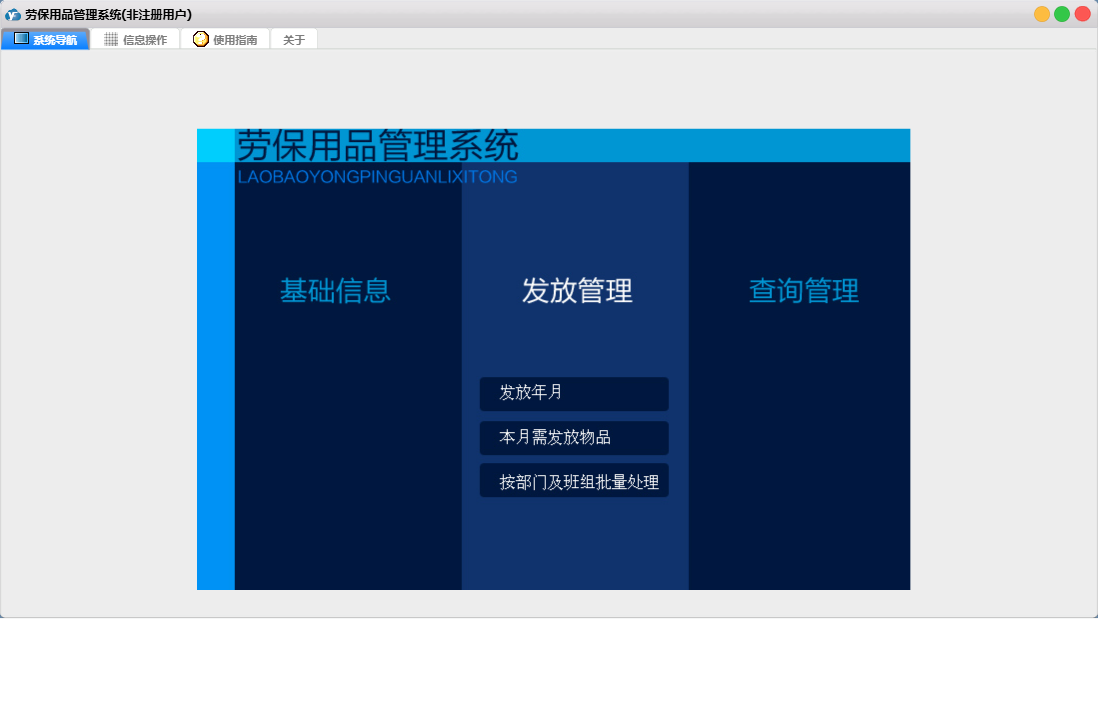Open 本月需发放物品
Viewport: 1098px width, 711px height.
tap(574, 438)
